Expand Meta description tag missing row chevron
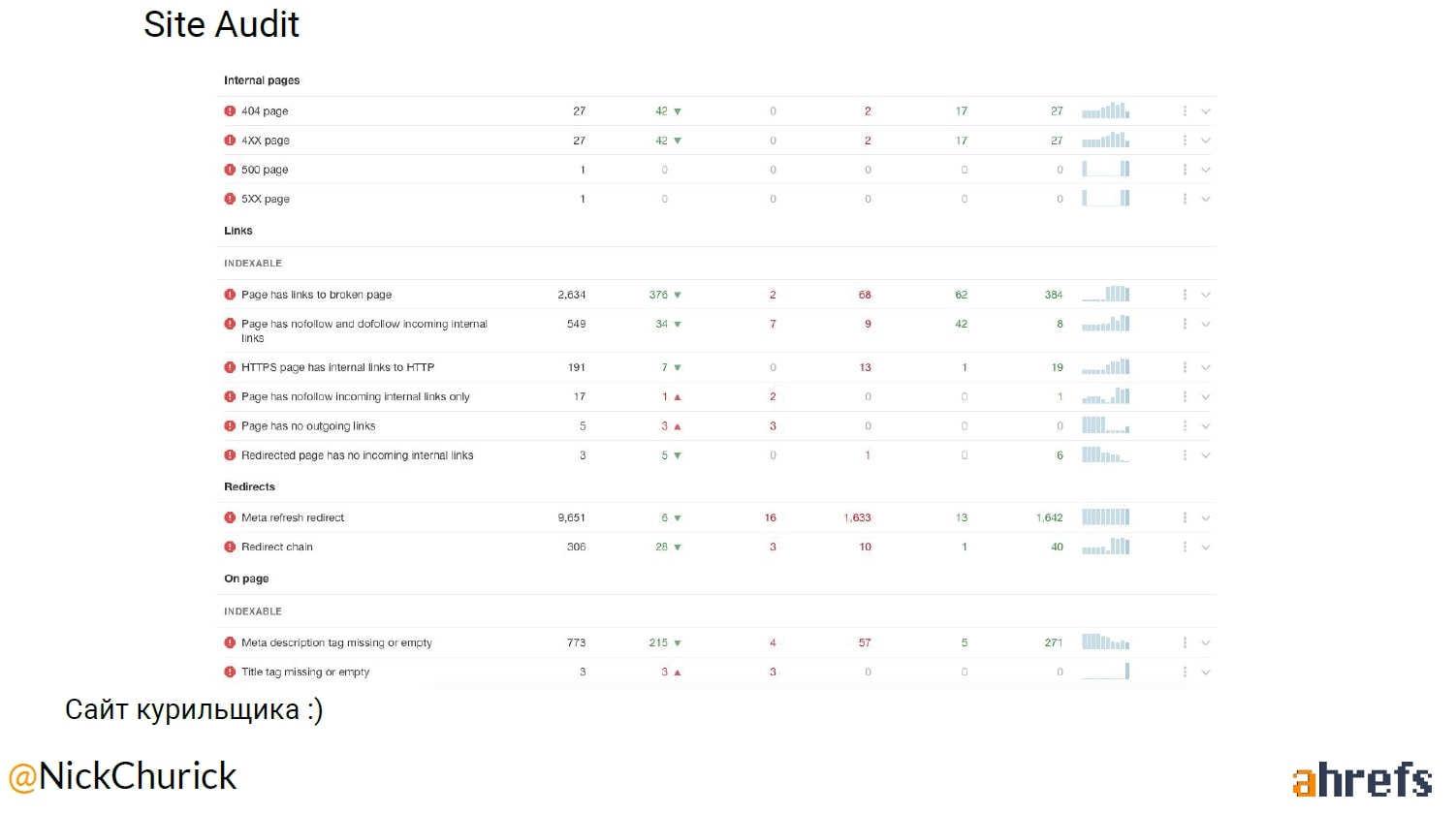 point(1206,642)
